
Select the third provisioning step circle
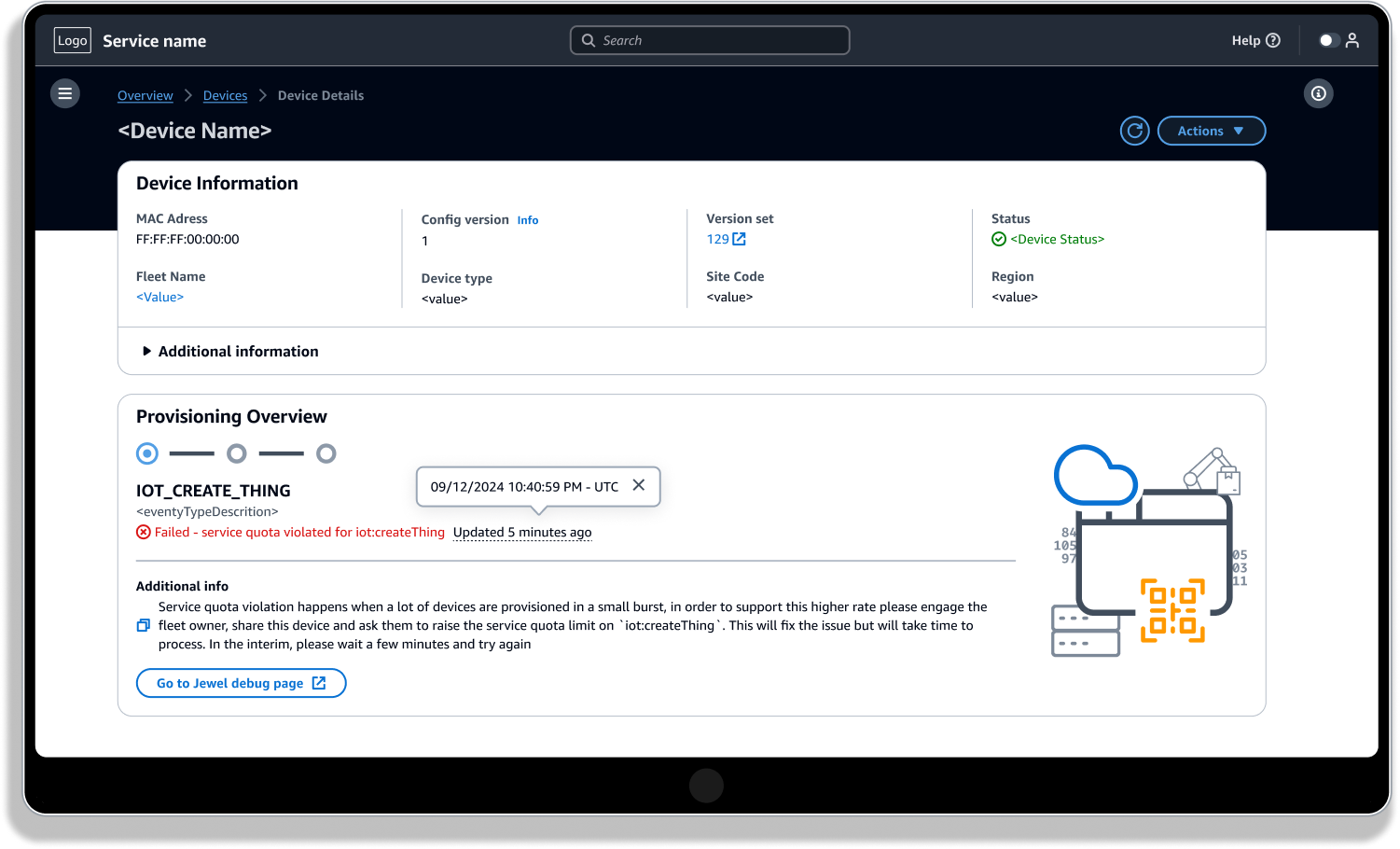pyautogui.click(x=326, y=453)
